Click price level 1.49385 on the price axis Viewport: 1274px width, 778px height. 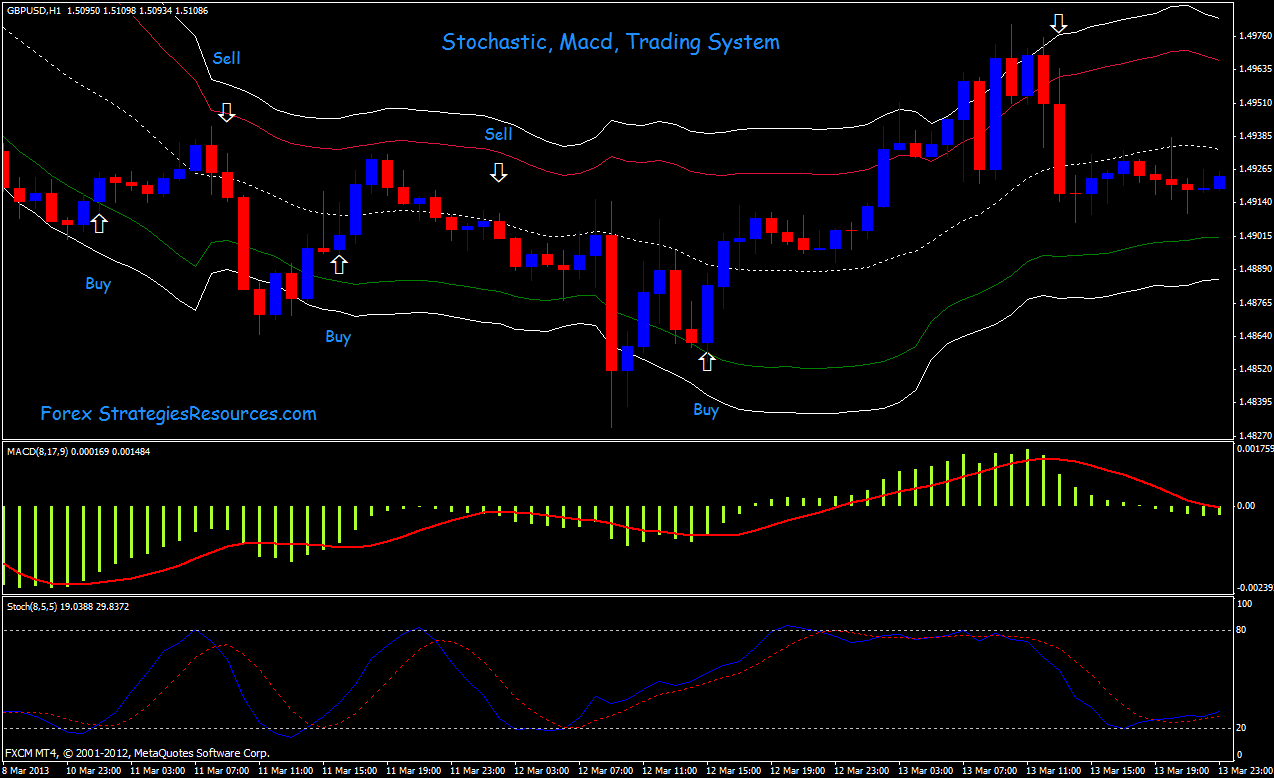(1254, 135)
